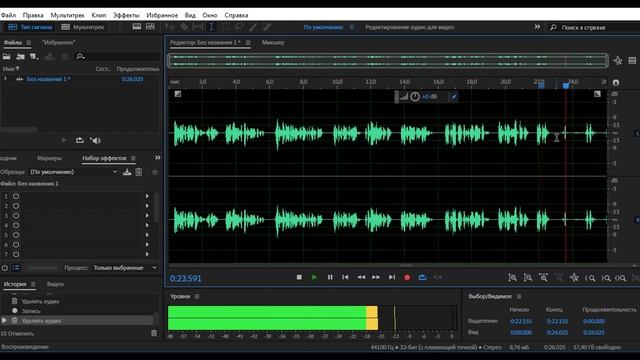Image resolution: width=640 pixels, height=360 pixels.
Task: Move playhead to previous marker button
Action: pyautogui.click(x=345, y=277)
